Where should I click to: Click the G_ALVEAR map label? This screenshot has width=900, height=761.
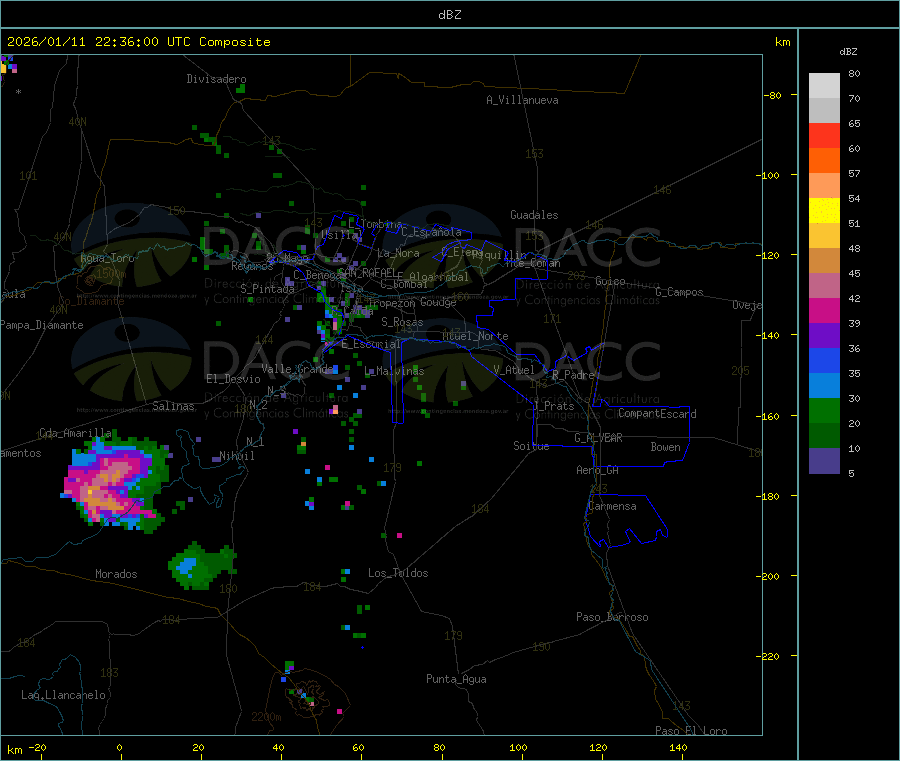[599, 438]
